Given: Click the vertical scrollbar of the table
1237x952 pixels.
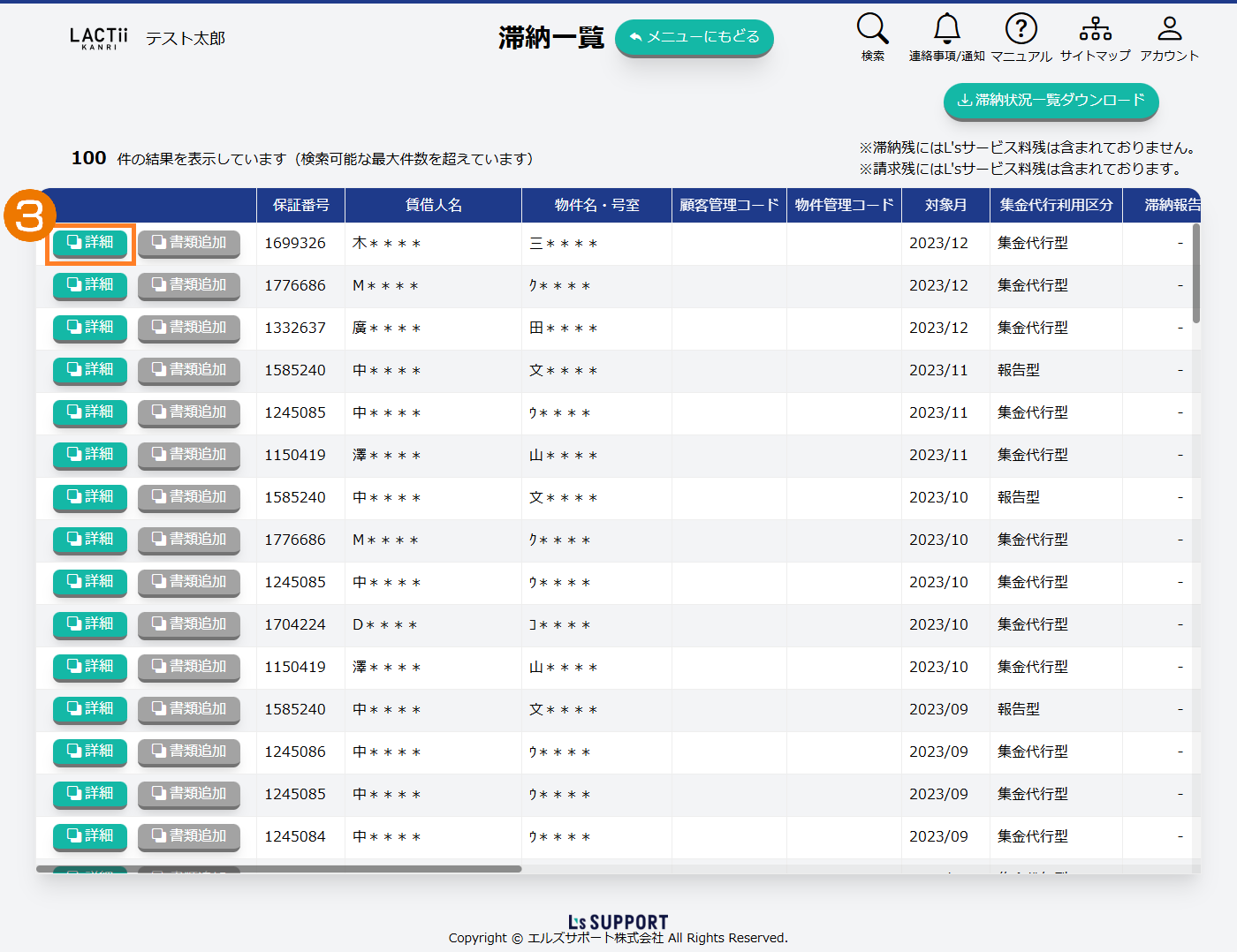Looking at the screenshot, I should (x=1196, y=274).
